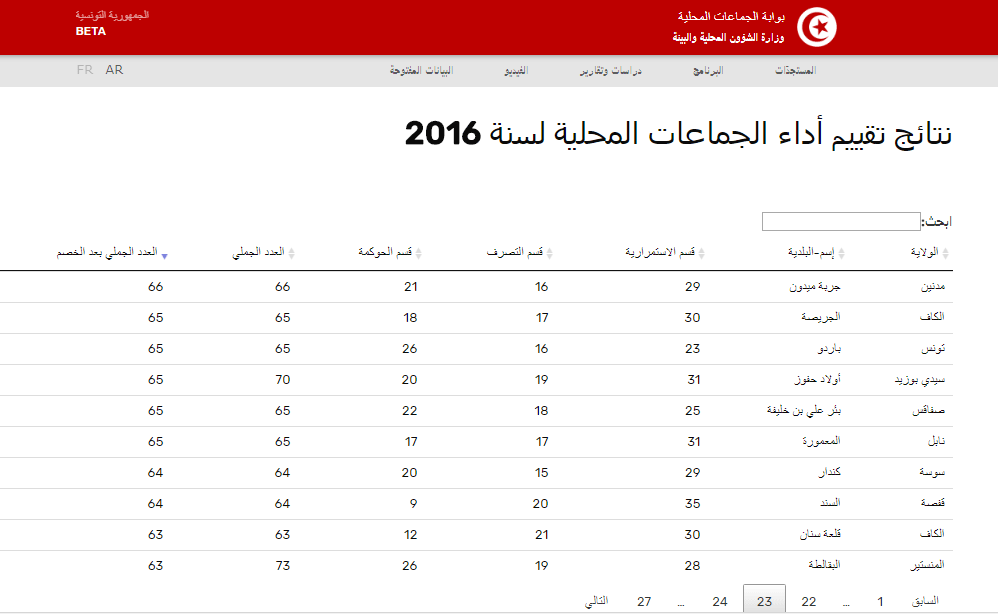Go to the التالي next page
Screen dimensions: 998x614
tap(596, 601)
